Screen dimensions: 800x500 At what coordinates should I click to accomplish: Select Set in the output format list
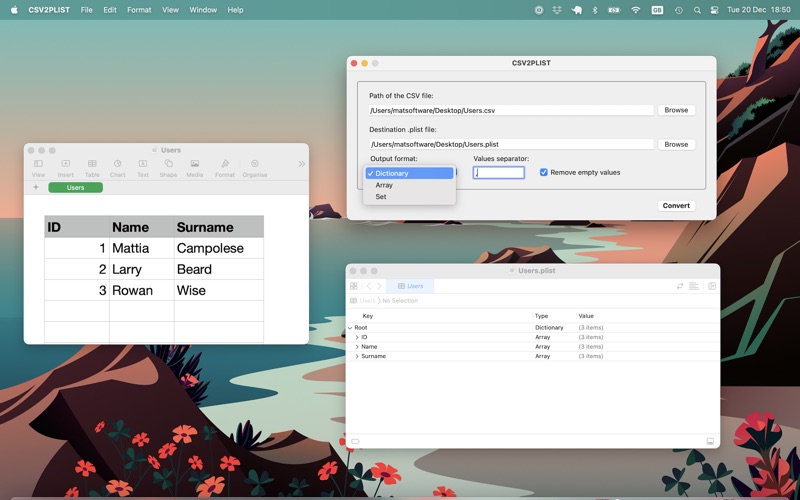point(409,196)
